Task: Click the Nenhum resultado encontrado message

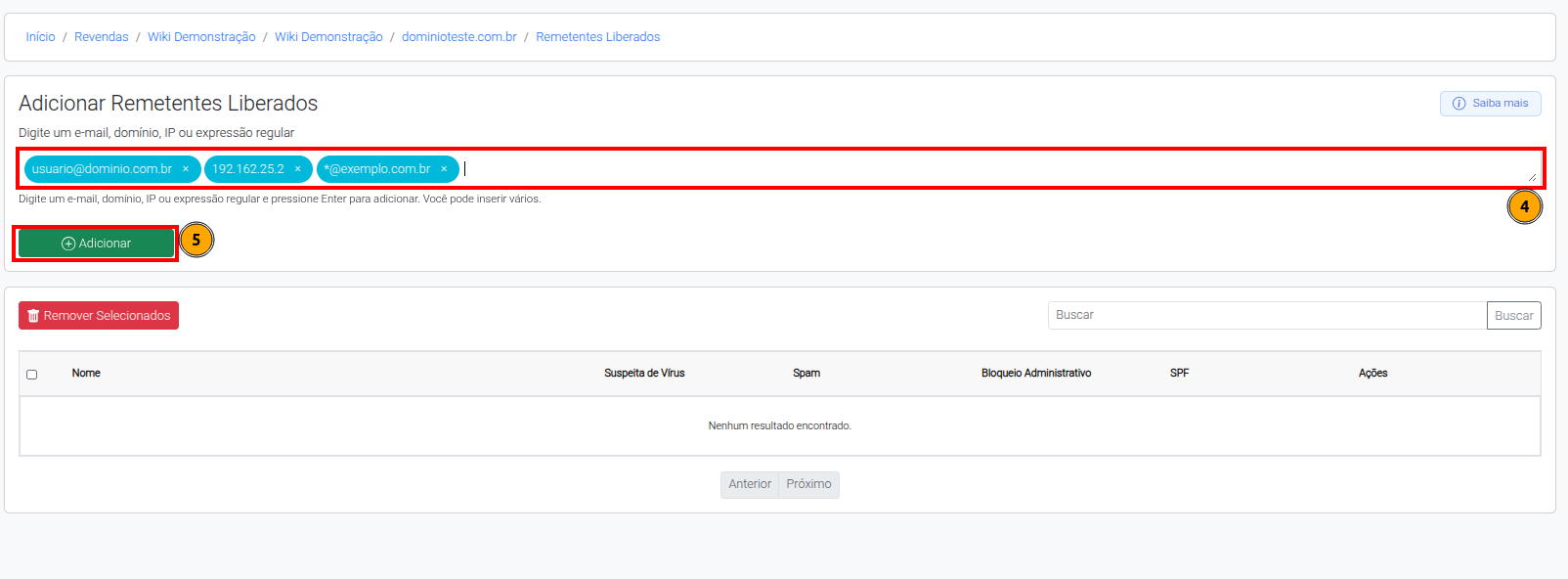Action: 780,425
